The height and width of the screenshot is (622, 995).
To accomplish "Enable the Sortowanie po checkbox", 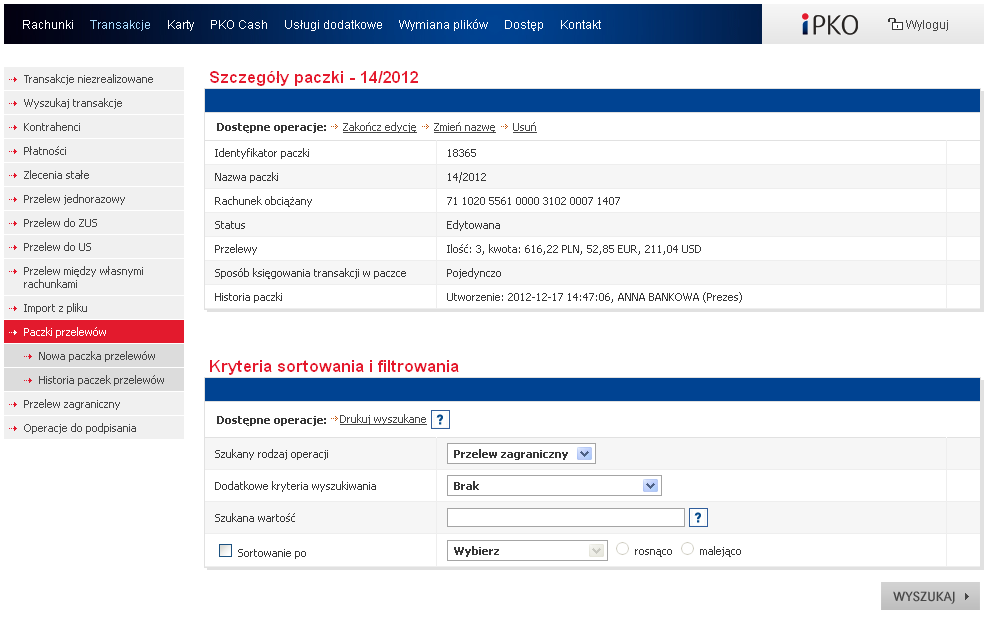I will click(x=225, y=550).
